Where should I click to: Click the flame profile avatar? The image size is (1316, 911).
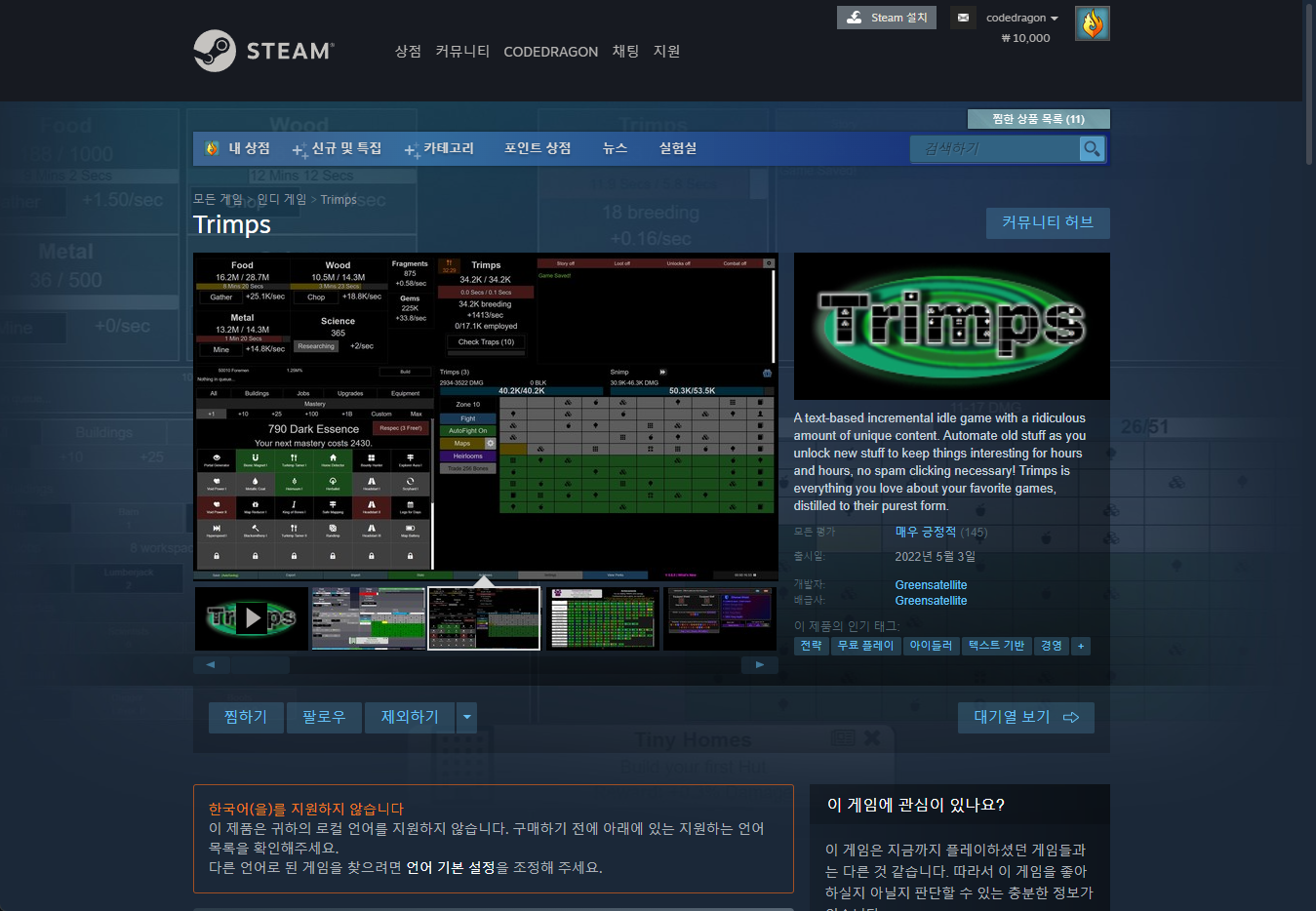click(x=1092, y=23)
